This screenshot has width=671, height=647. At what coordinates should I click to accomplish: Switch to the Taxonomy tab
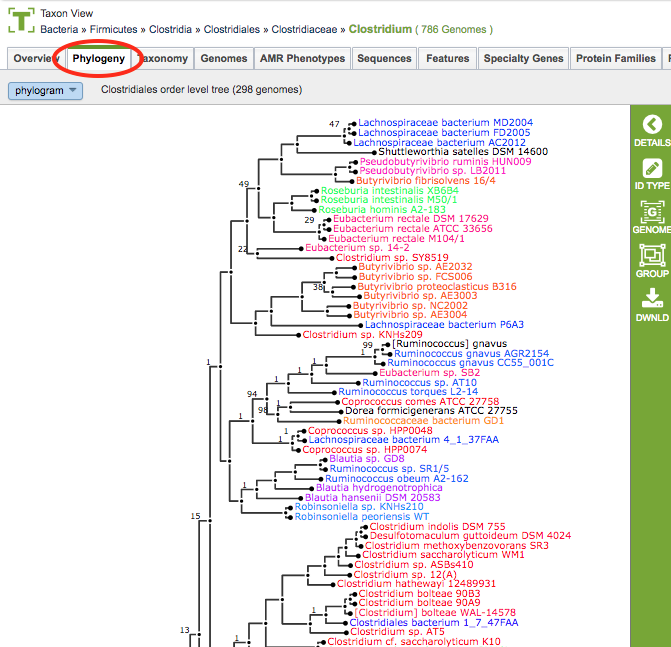click(163, 58)
